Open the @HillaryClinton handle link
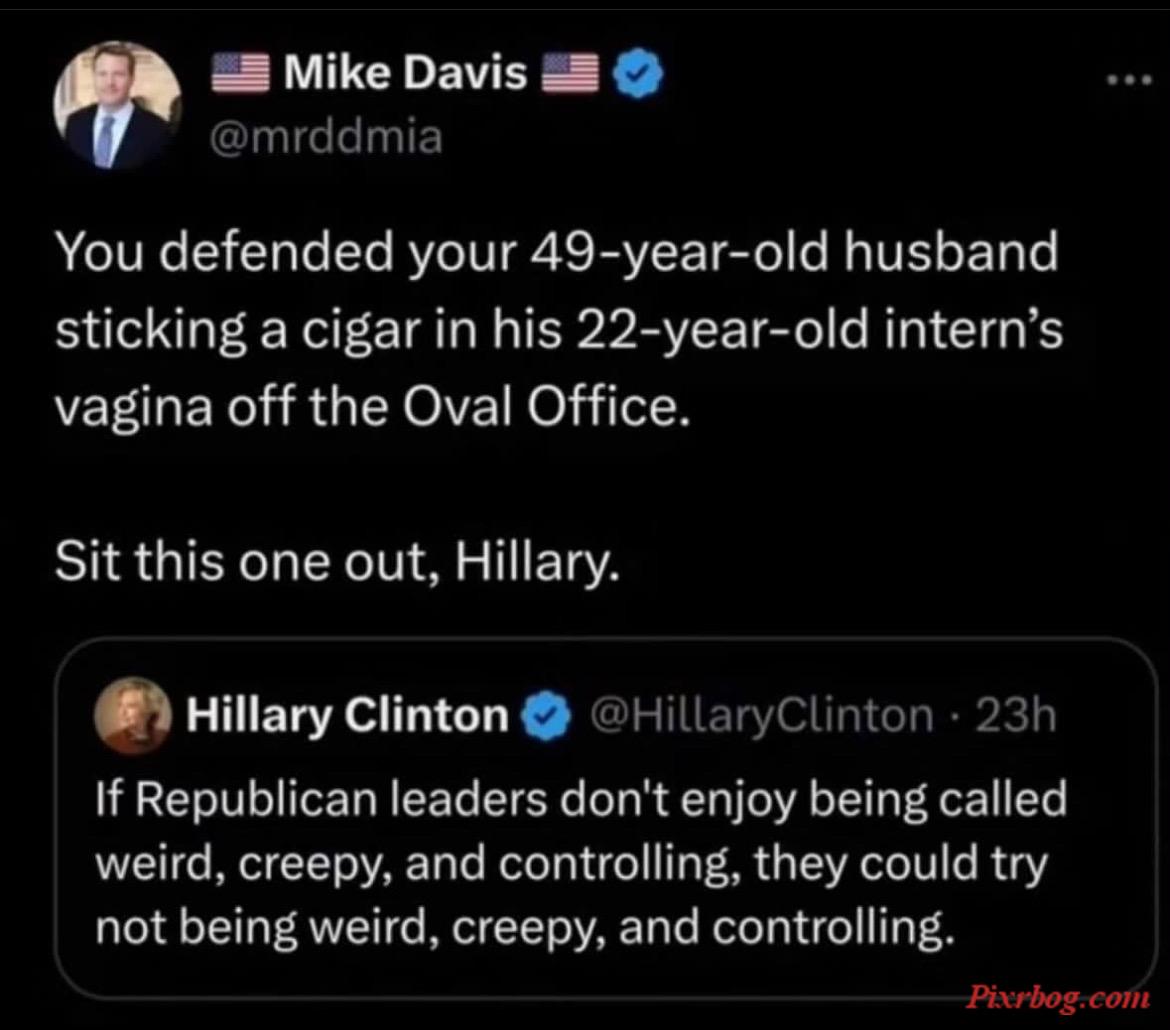 [x=762, y=715]
